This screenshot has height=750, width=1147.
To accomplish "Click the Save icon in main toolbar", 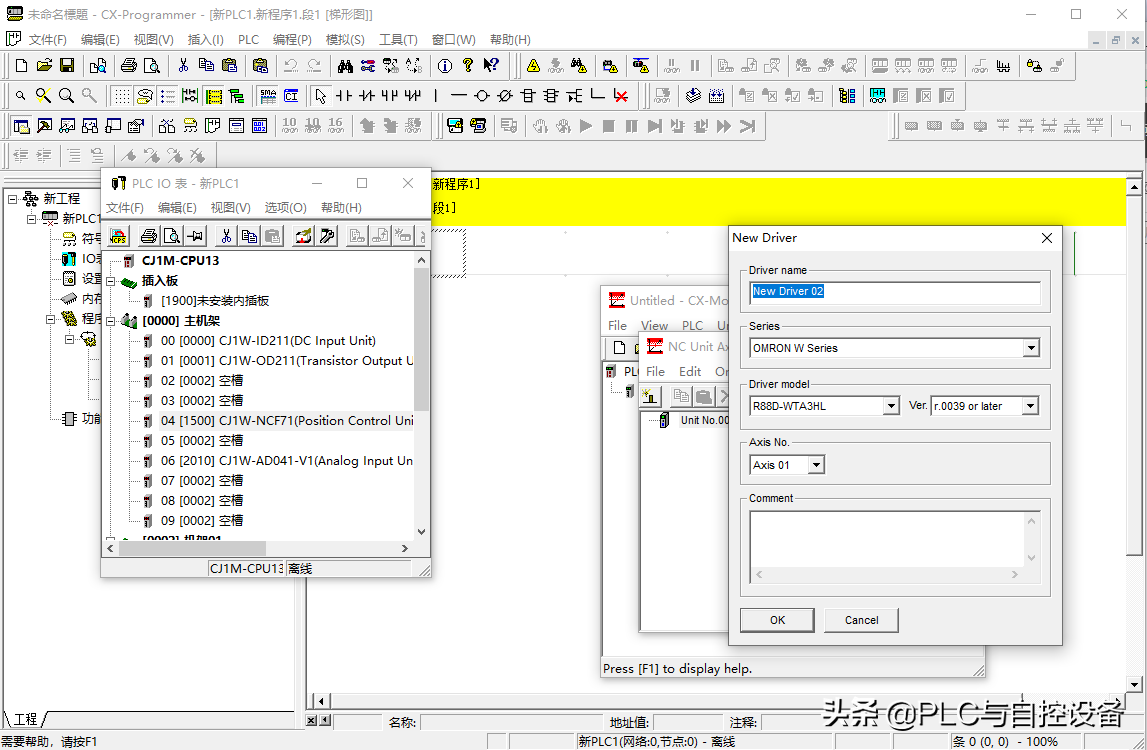I will click(67, 66).
